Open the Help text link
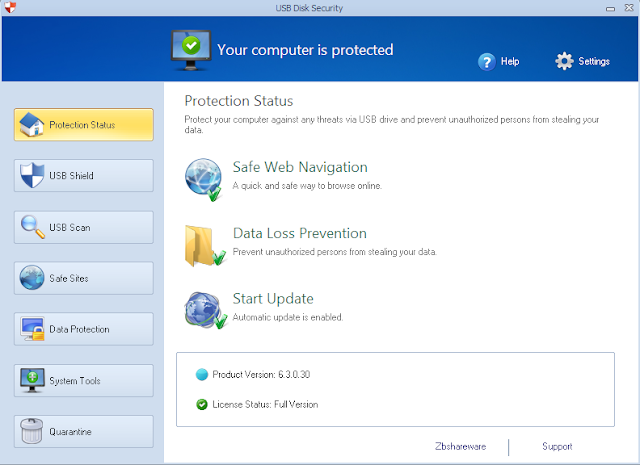640x465 pixels. (510, 62)
